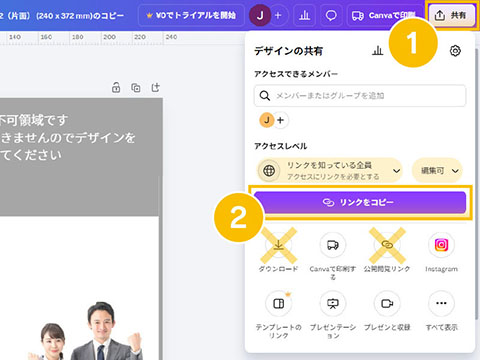Open the テンプレートのリンク icon
Viewport: 480px width, 360px height.
pyautogui.click(x=278, y=303)
